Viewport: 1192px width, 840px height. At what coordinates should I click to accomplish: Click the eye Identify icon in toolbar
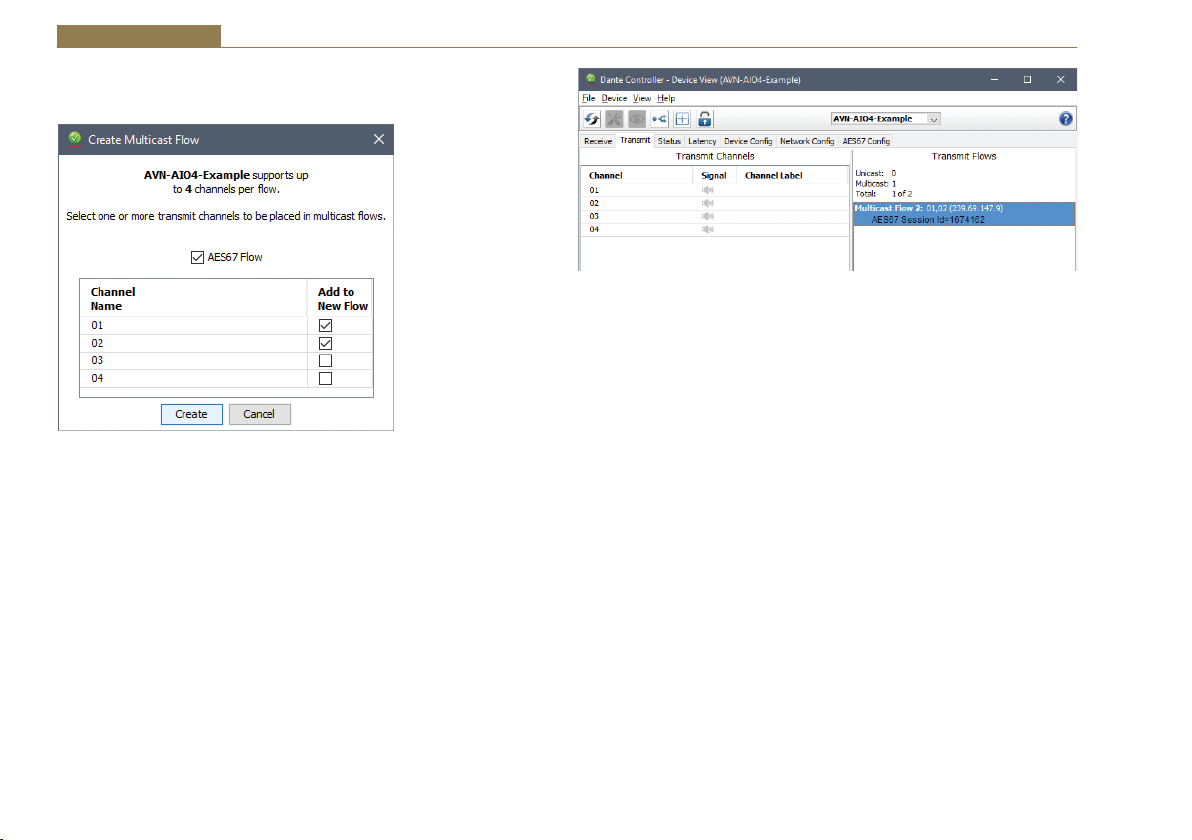point(637,119)
